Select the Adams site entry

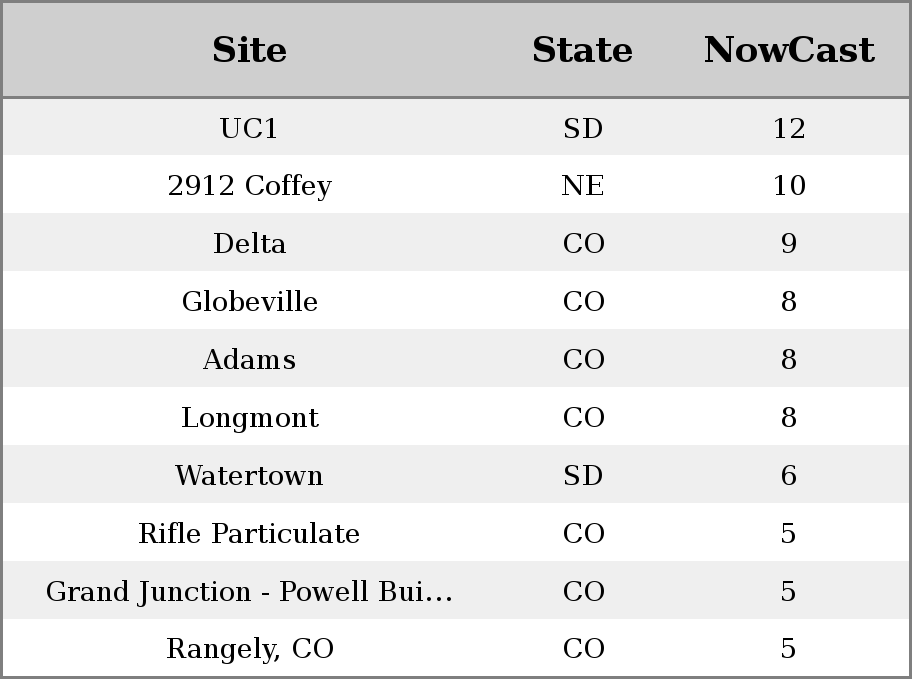250,359
